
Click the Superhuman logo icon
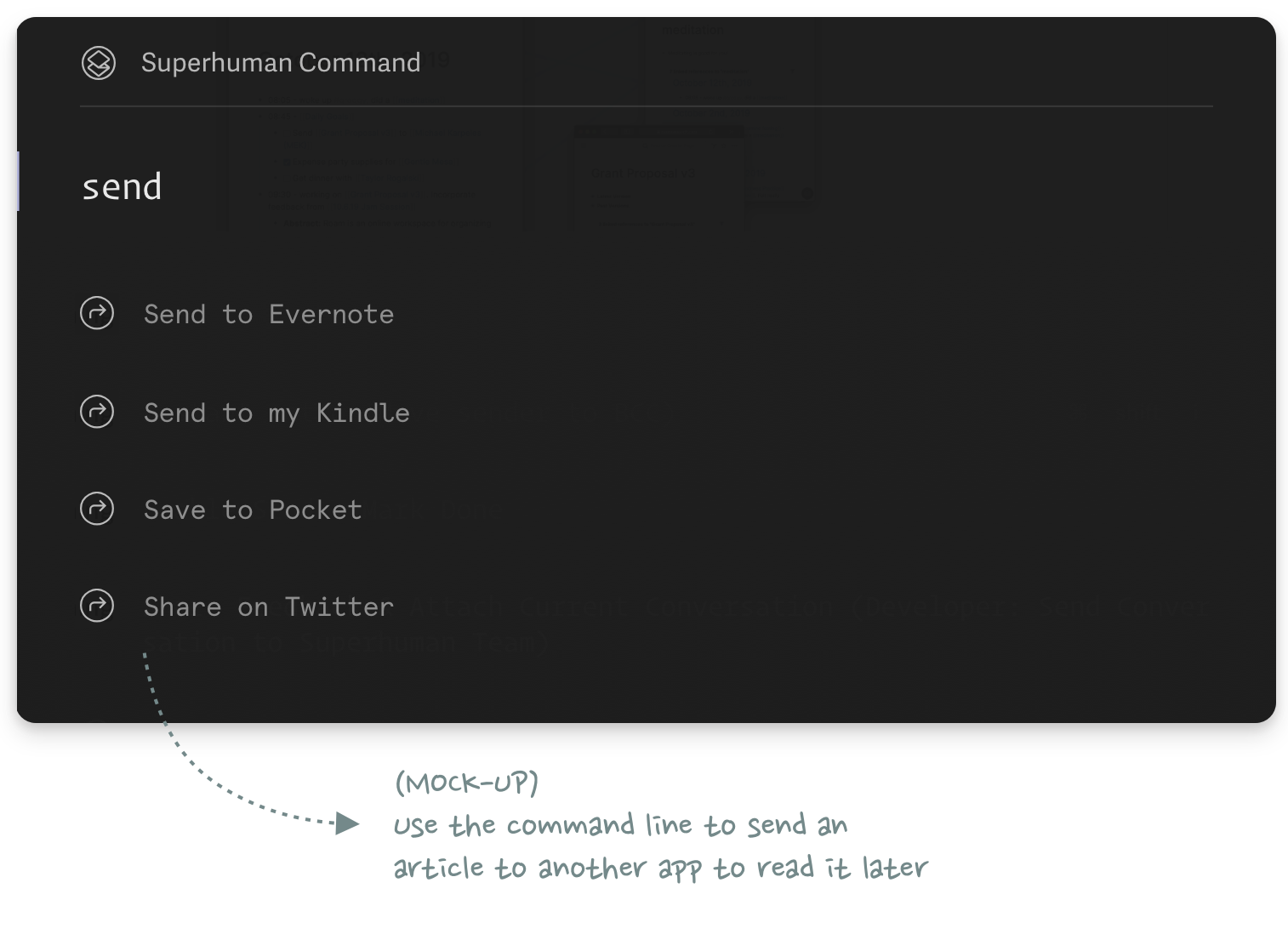(x=99, y=63)
